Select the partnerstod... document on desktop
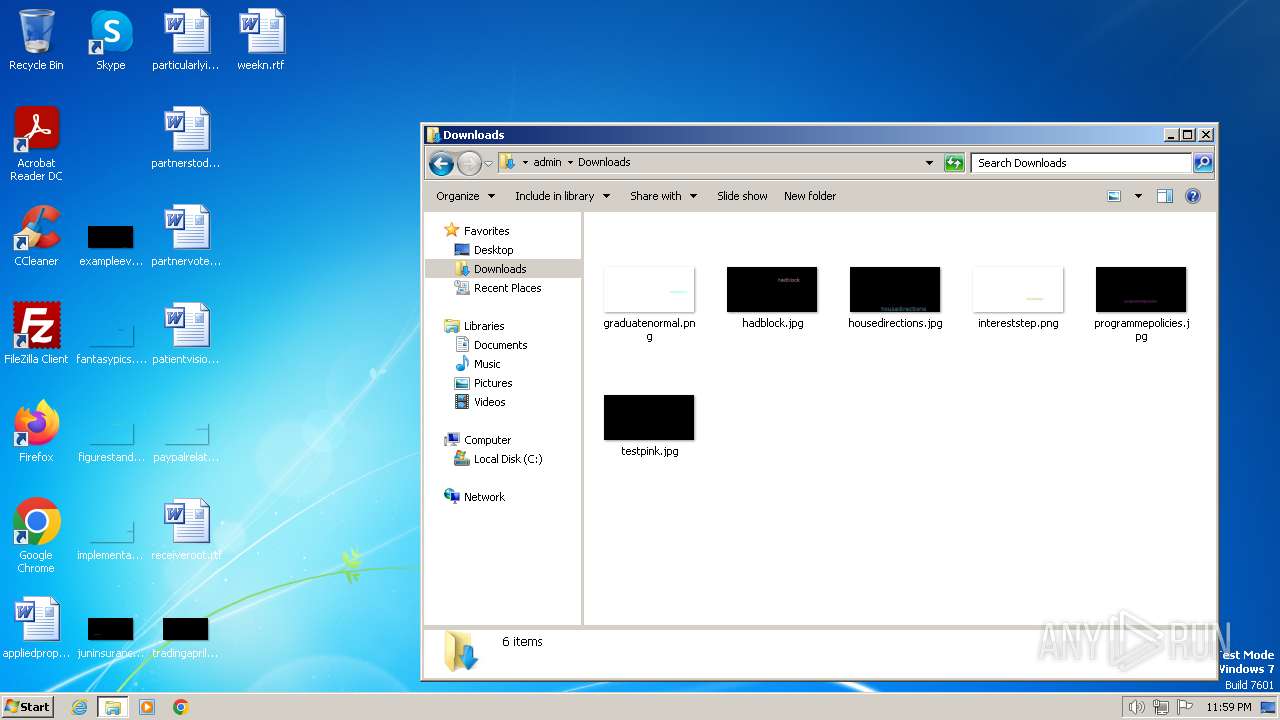Viewport: 1280px width, 720px height. click(x=186, y=138)
